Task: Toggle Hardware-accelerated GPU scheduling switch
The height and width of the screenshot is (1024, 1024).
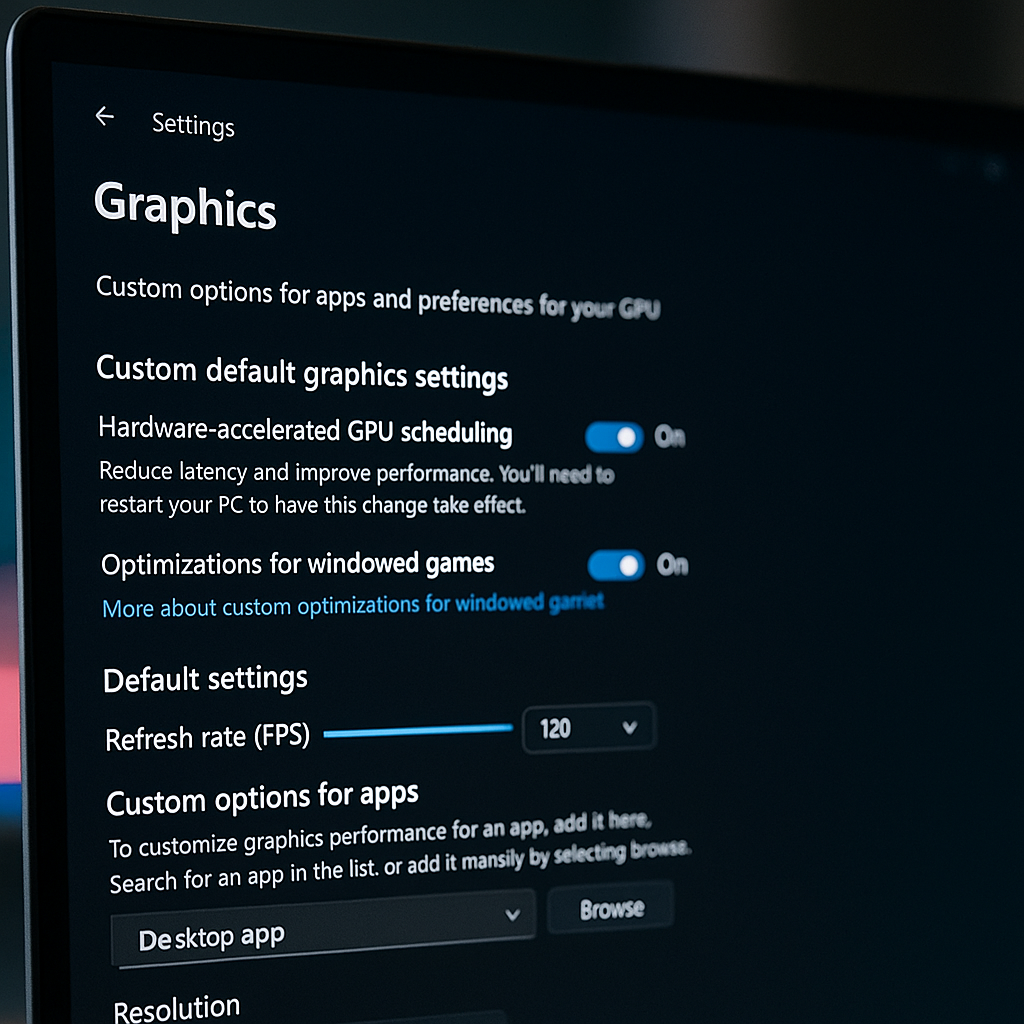Action: tap(614, 437)
